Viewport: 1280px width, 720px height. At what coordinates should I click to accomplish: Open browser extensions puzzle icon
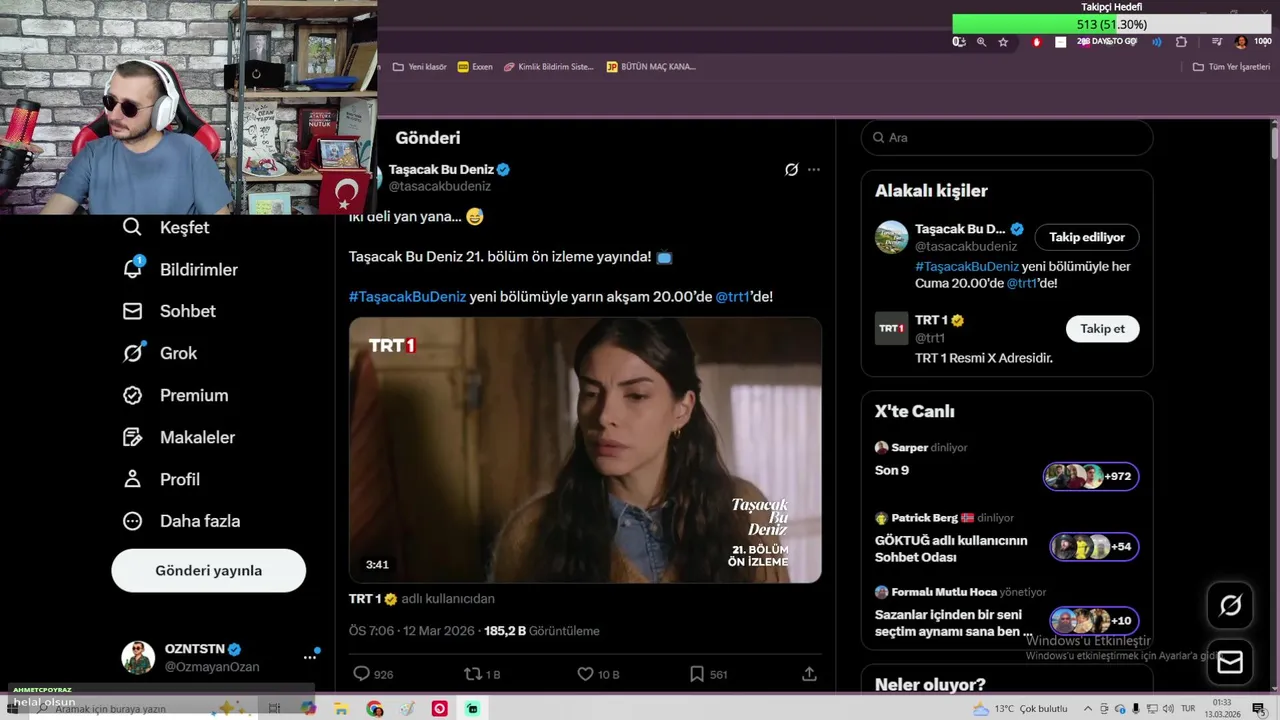click(1181, 42)
